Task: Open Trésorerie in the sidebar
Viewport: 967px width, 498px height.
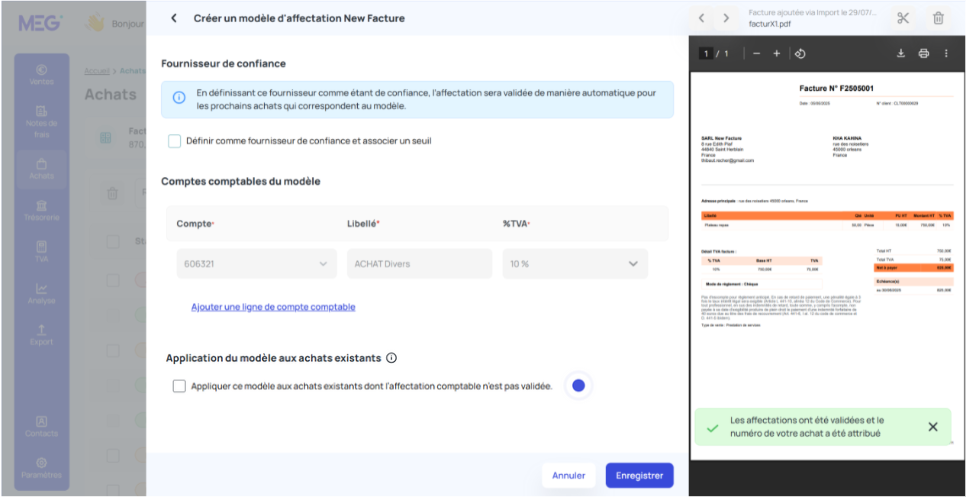Action: point(41,211)
